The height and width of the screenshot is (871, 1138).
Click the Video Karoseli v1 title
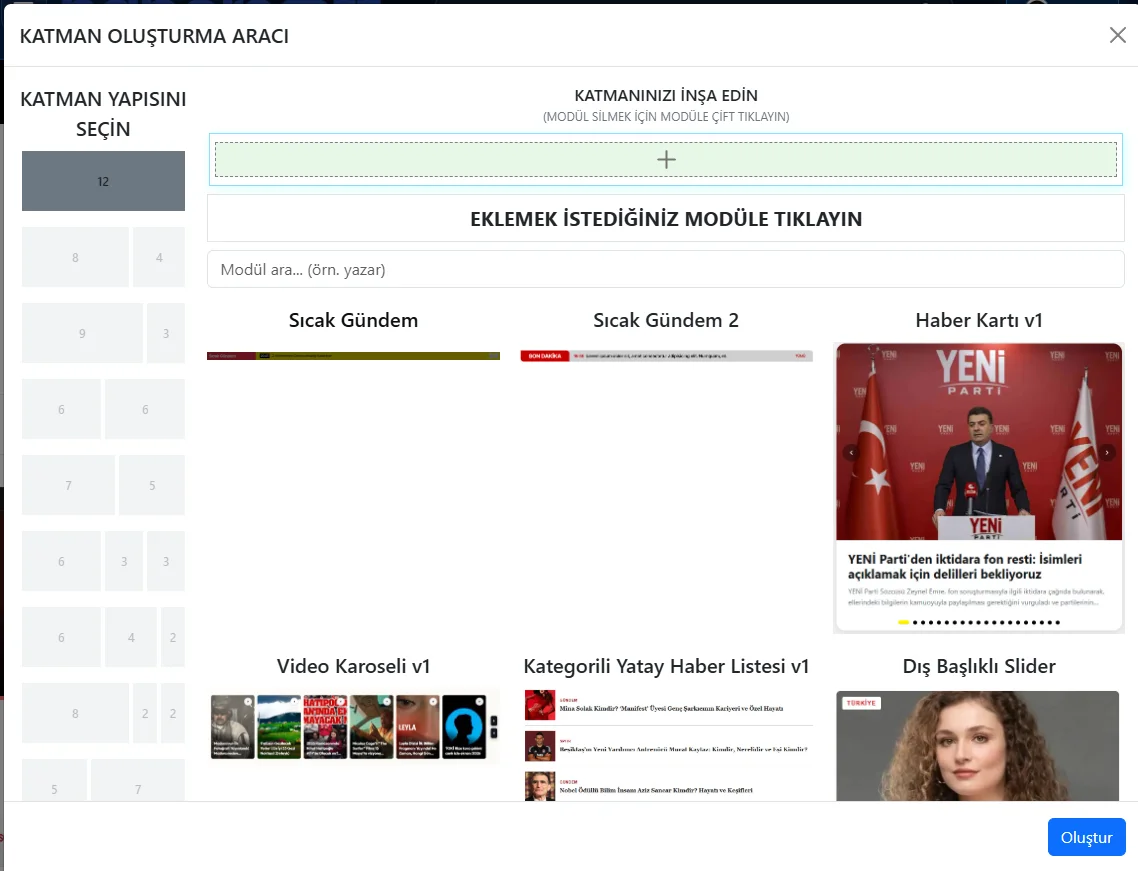[x=353, y=666]
